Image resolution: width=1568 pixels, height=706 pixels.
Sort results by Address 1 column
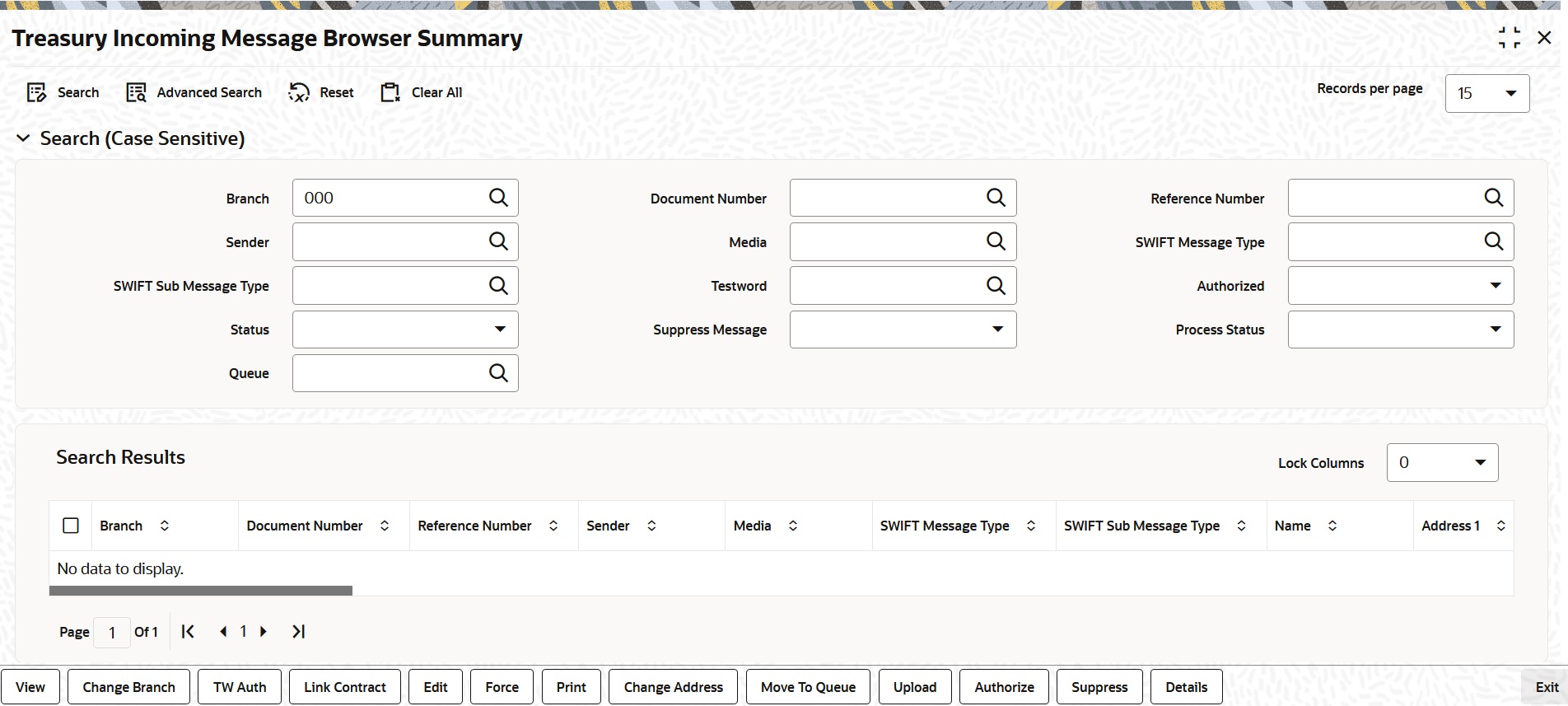click(1501, 526)
